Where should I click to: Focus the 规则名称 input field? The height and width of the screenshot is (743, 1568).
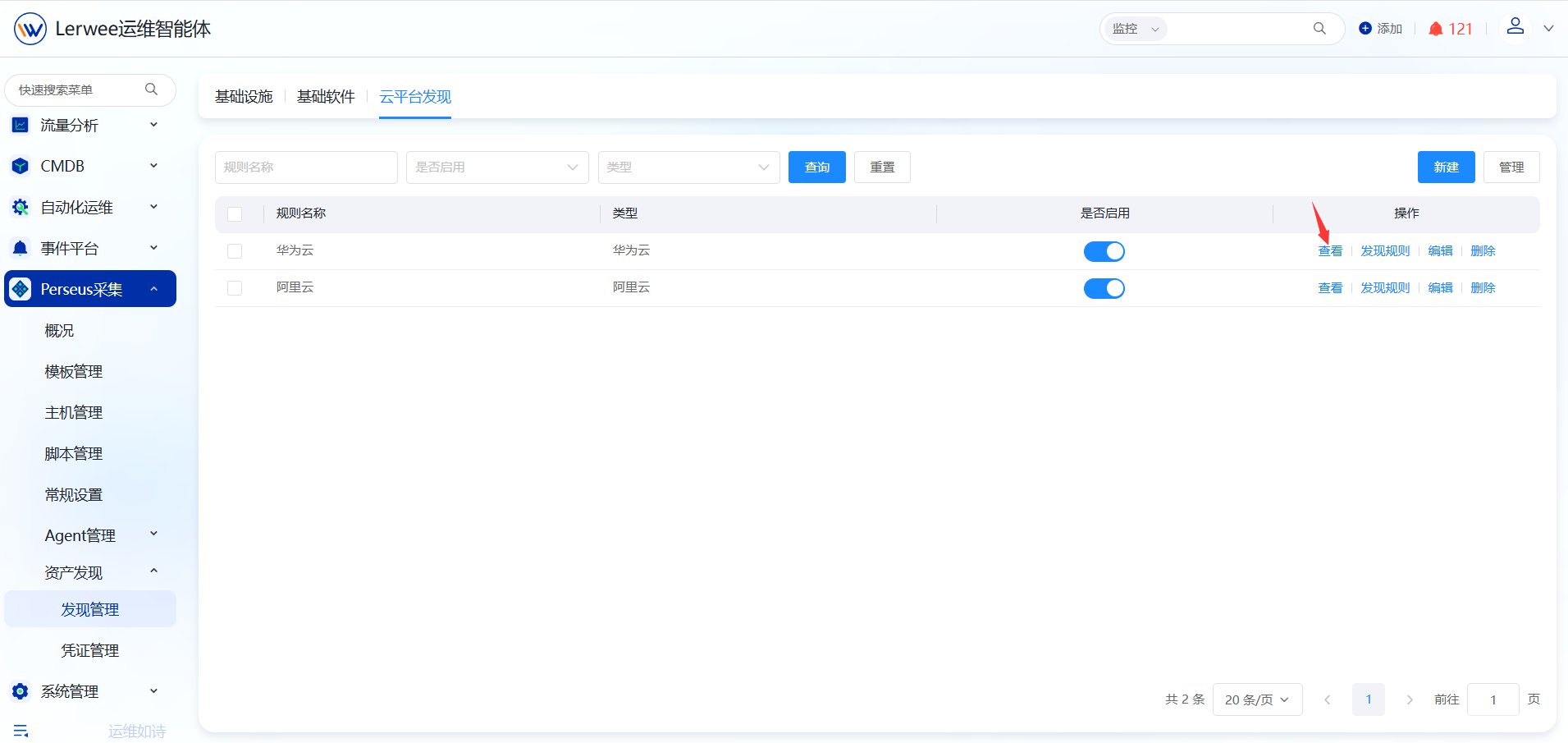306,167
